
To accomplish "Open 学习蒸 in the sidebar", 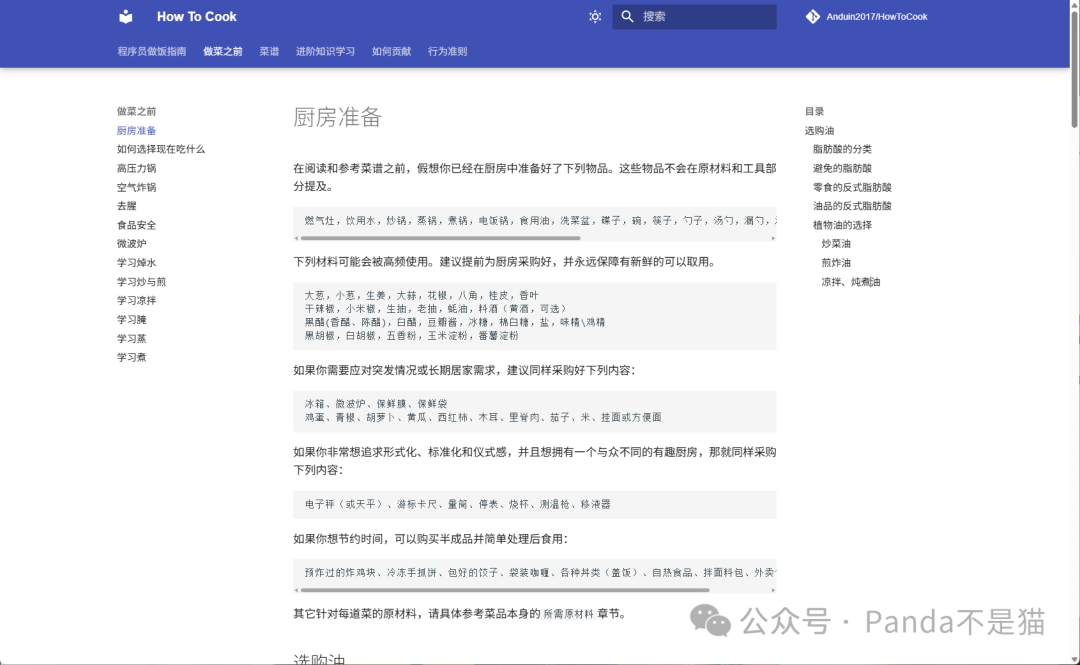I will pos(132,338).
